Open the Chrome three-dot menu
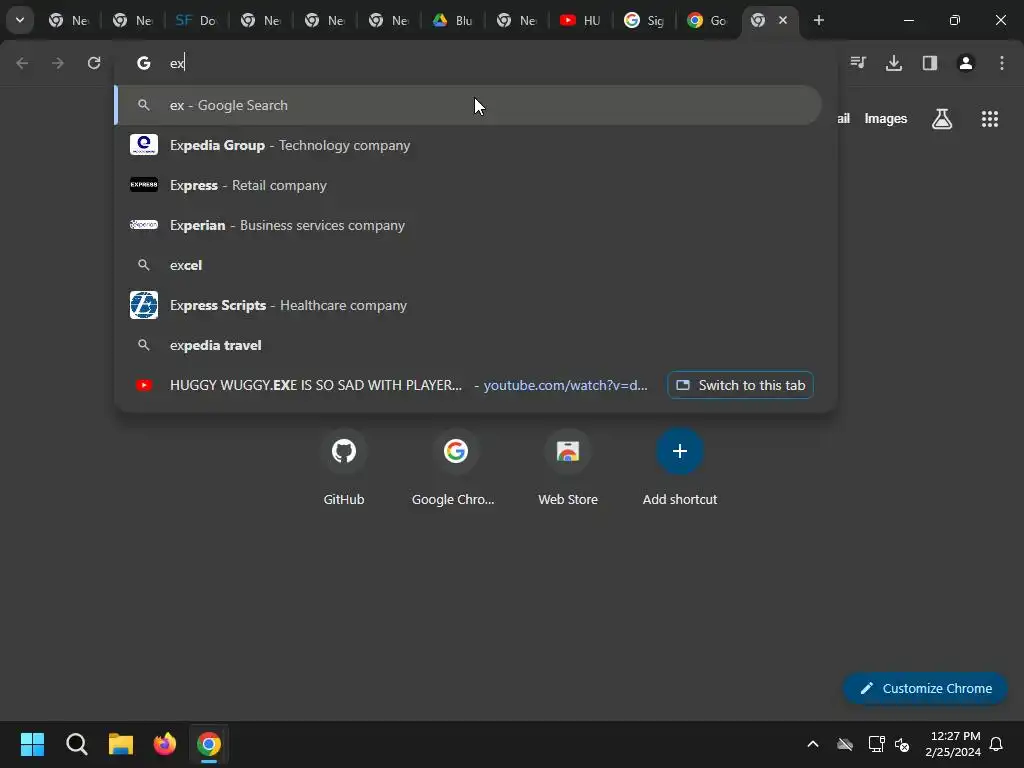This screenshot has height=768, width=1024. pyautogui.click(x=1002, y=63)
